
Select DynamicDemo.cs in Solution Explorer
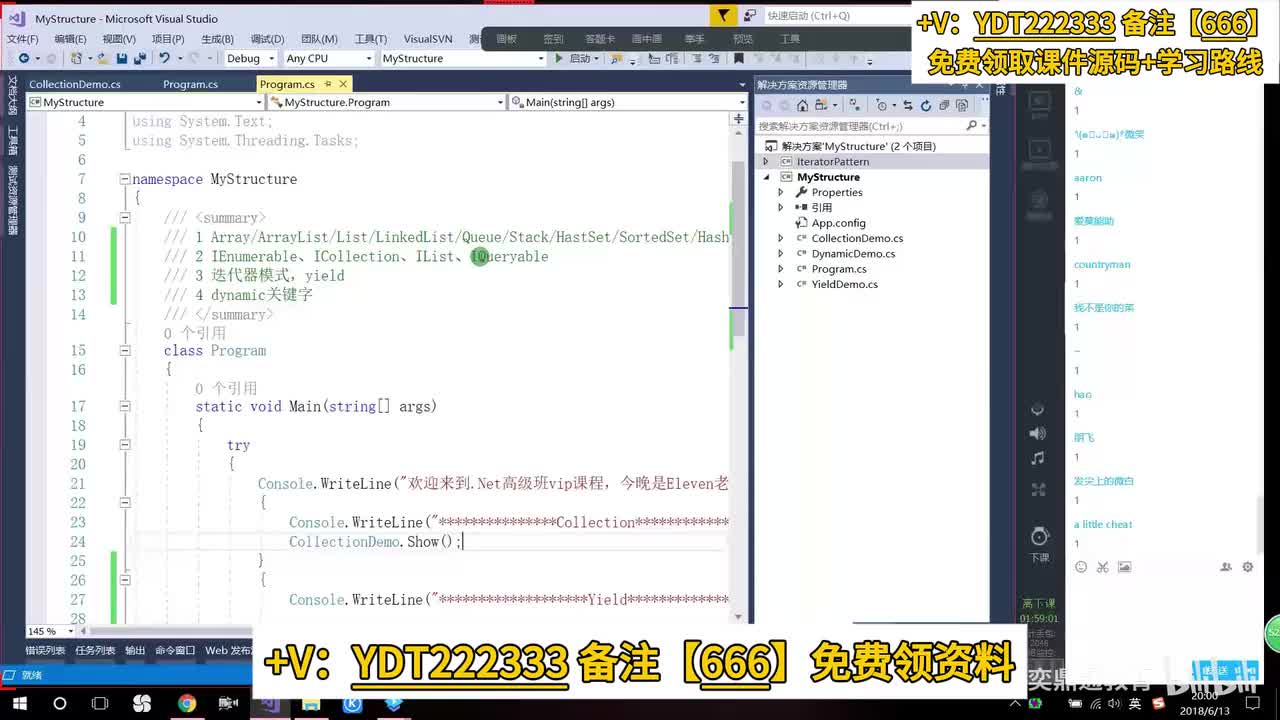(853, 253)
